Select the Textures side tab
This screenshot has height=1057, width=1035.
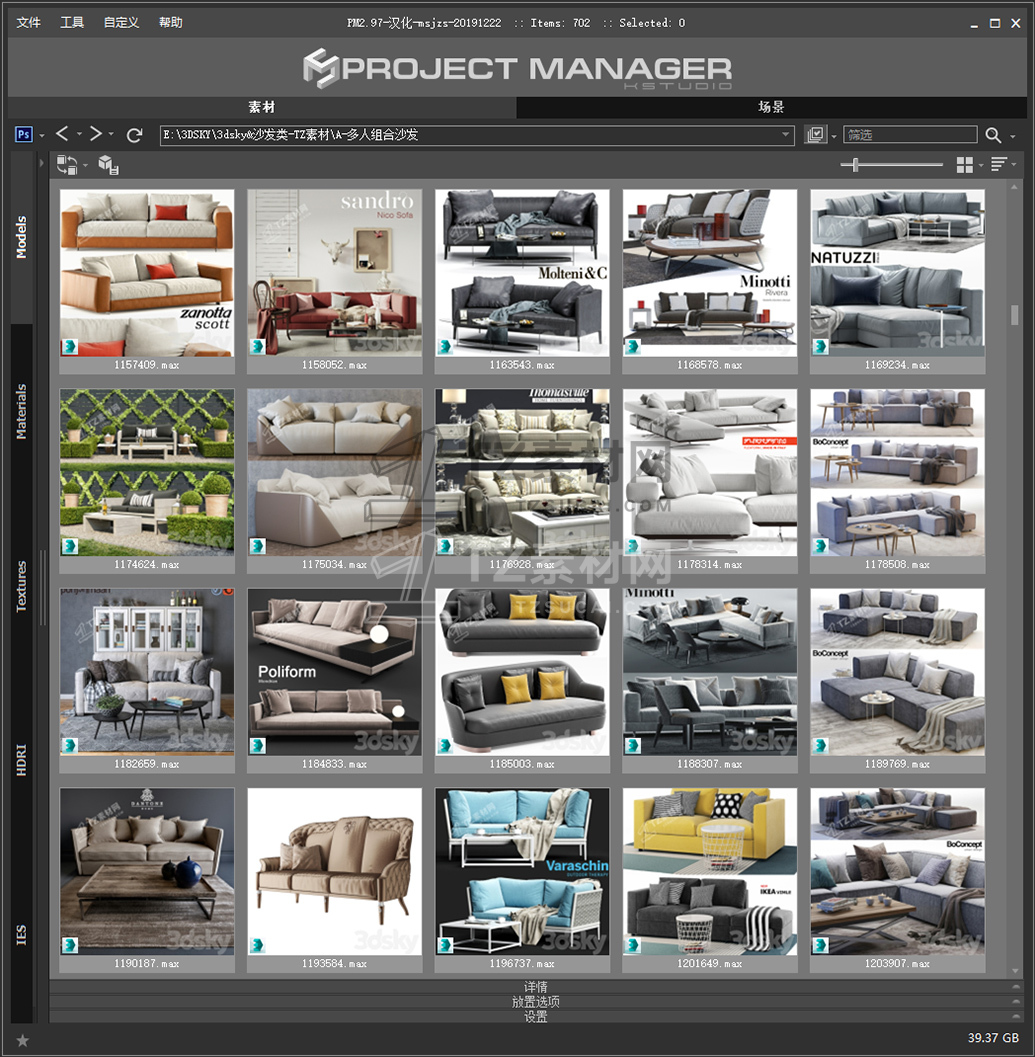tap(22, 586)
